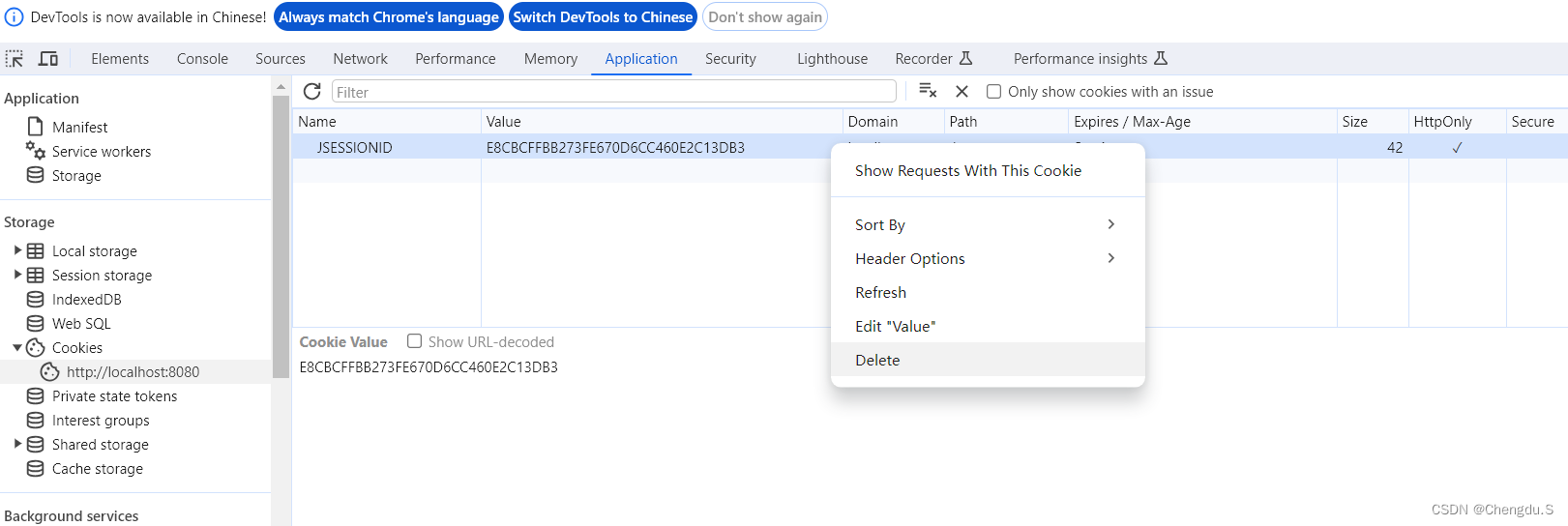
Task: Select the http://localhost:8080 cookies entry
Action: click(x=135, y=371)
